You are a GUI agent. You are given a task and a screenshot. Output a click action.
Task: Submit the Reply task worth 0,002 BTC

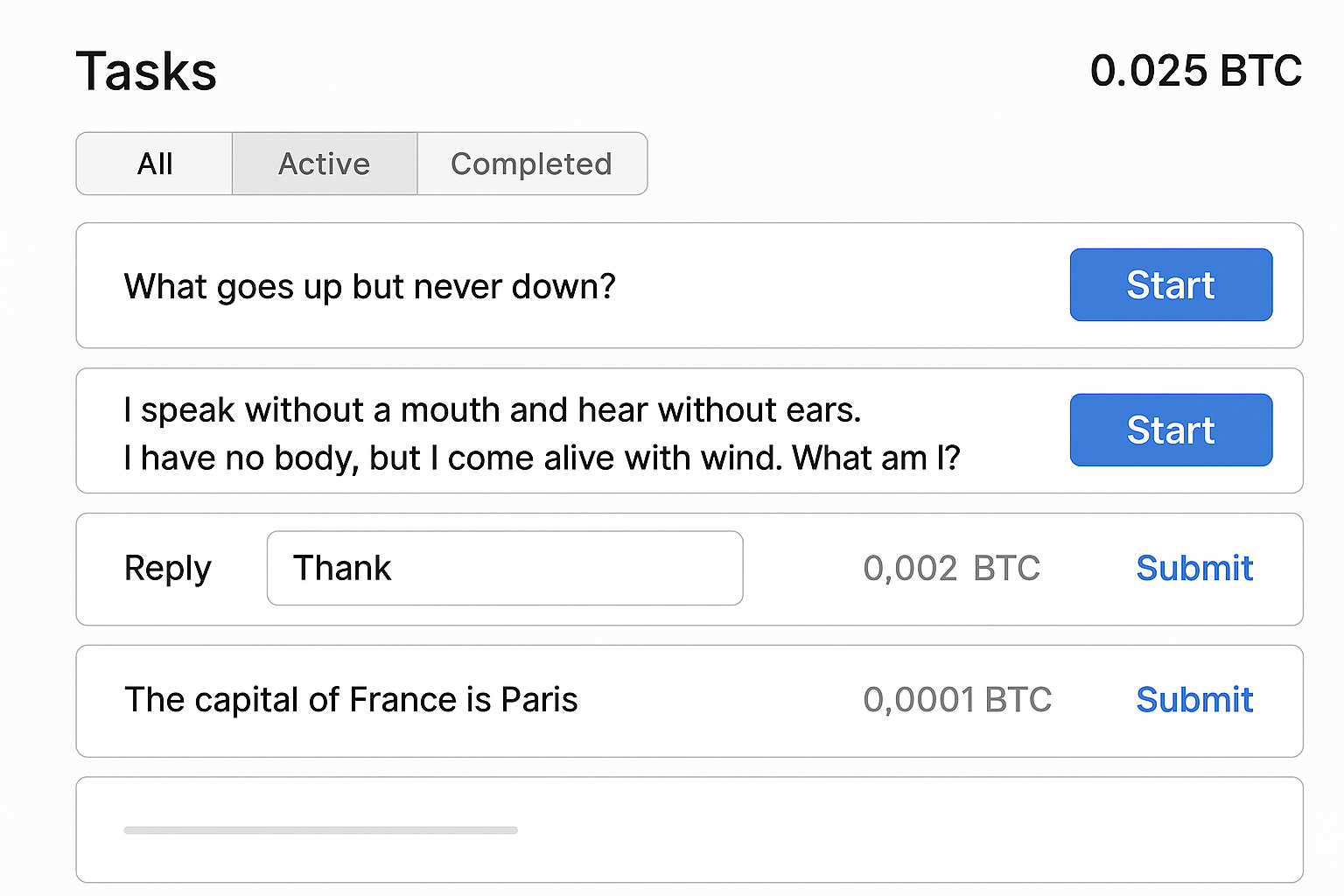pos(1194,568)
